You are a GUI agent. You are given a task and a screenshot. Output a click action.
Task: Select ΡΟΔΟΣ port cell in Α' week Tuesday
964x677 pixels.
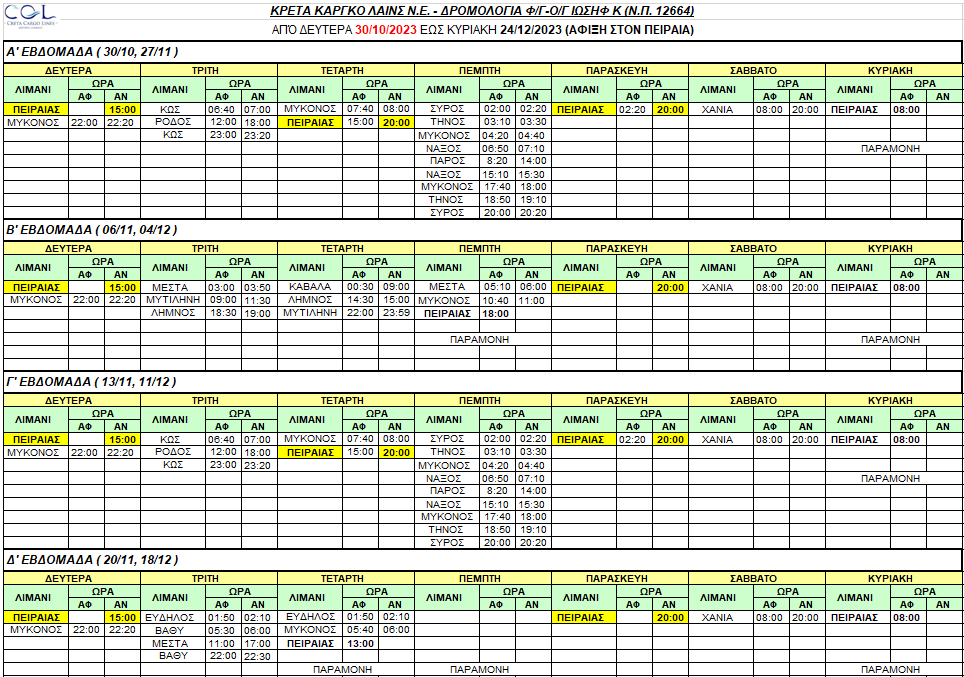(173, 122)
